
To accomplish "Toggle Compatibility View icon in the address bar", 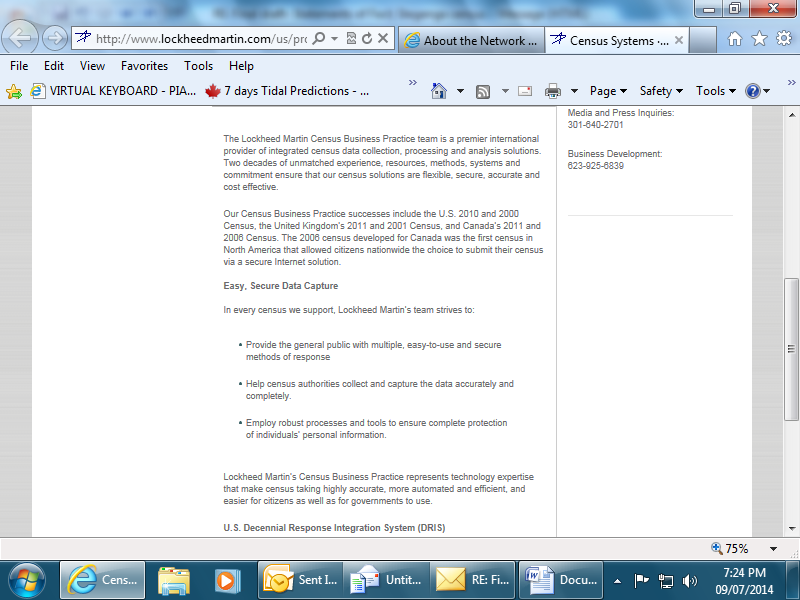I will 351,38.
